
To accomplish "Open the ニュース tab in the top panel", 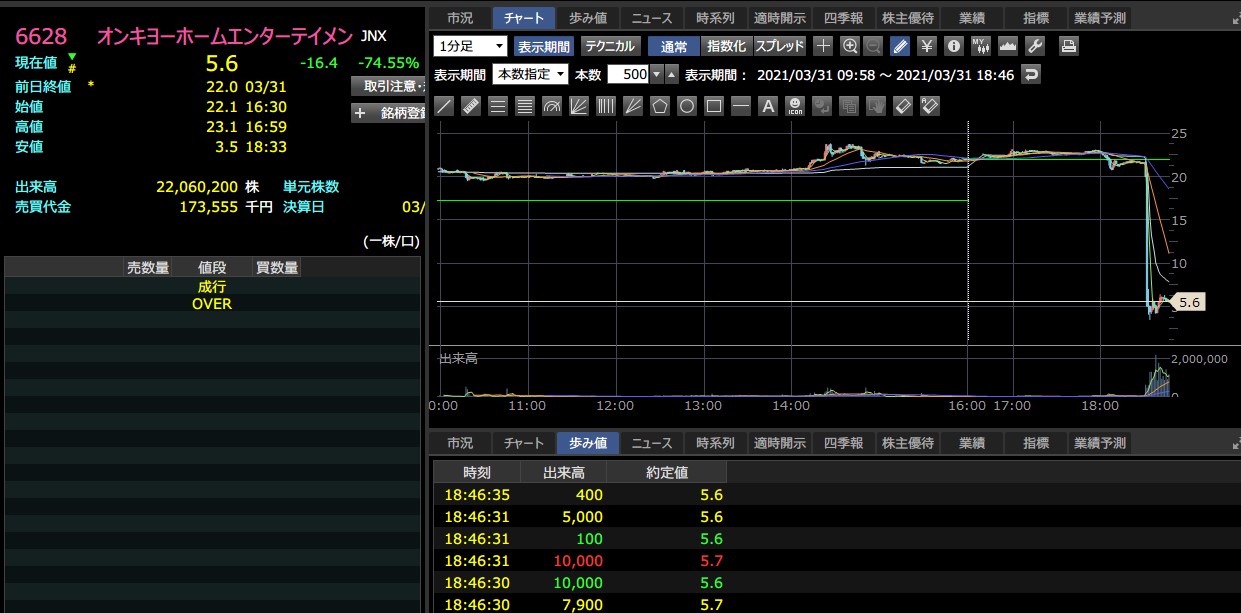I will pyautogui.click(x=652, y=18).
